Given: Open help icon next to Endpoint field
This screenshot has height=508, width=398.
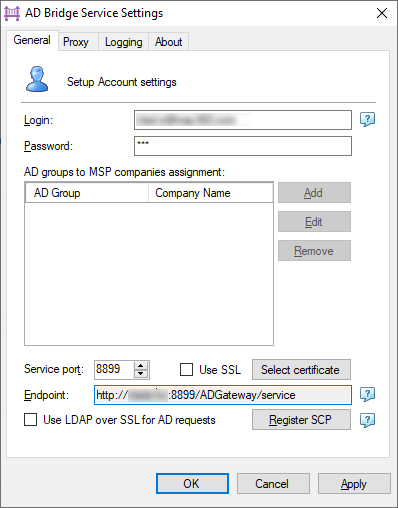Looking at the screenshot, I should coord(367,394).
